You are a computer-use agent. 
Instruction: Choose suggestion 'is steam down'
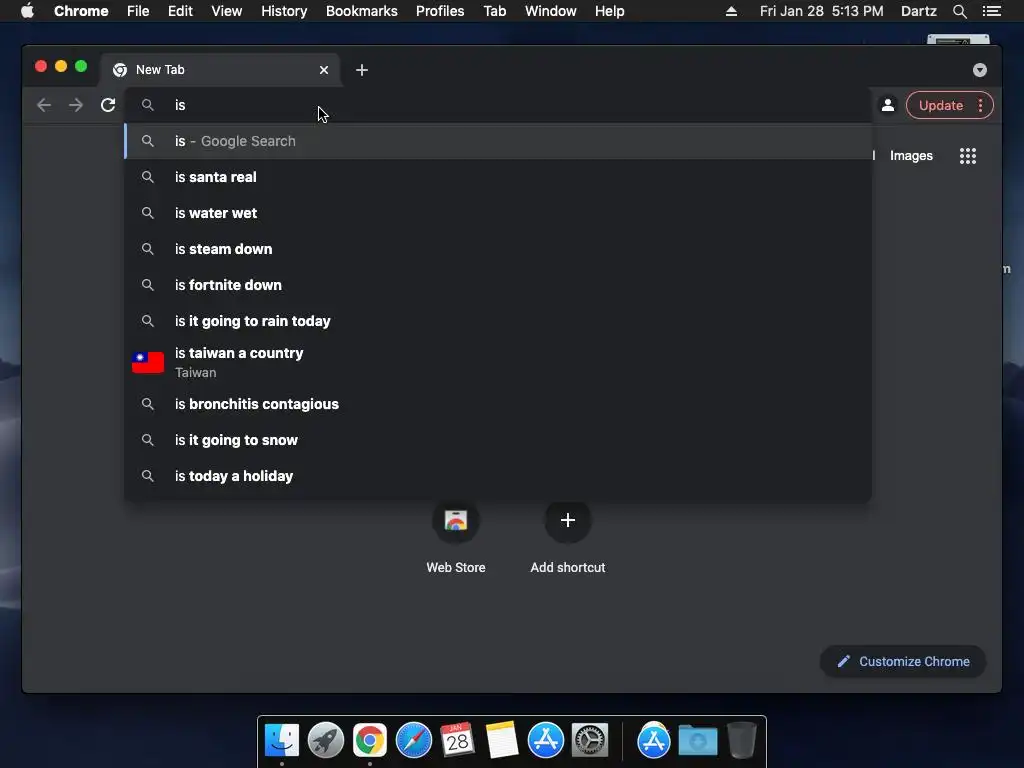point(498,249)
